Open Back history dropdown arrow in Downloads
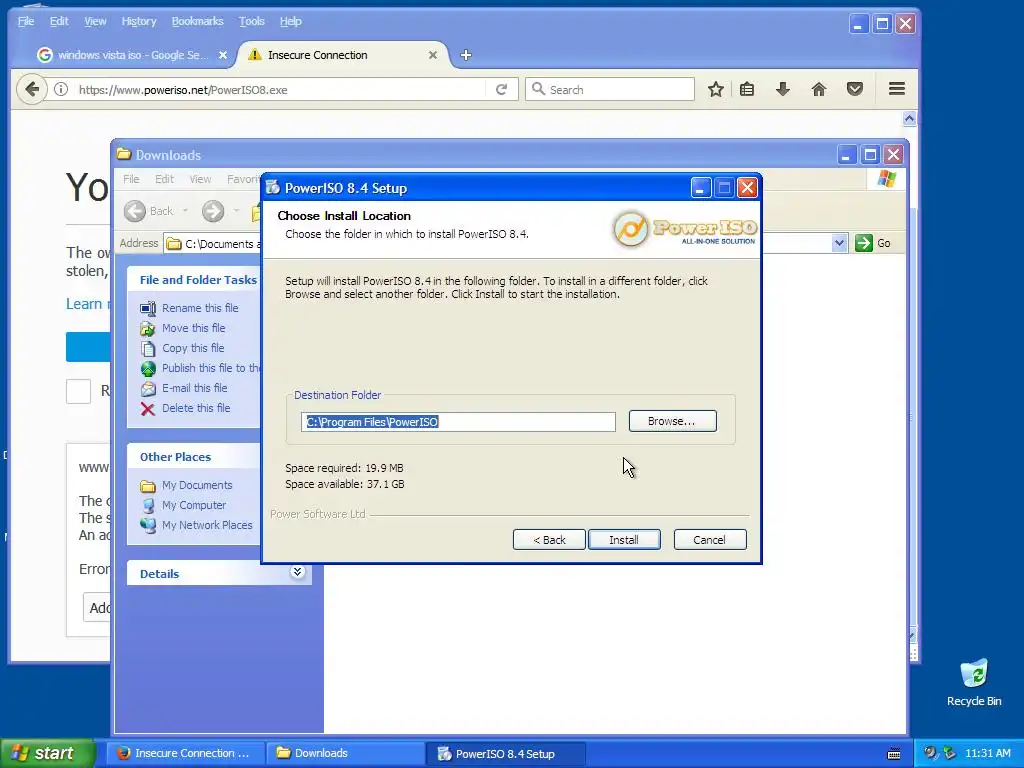1024x768 pixels. (x=185, y=211)
